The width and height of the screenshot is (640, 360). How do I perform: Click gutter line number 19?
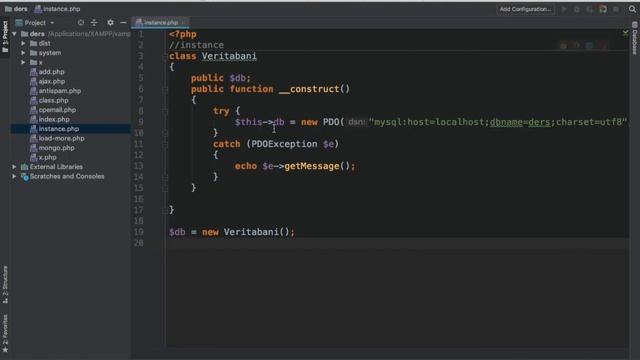[x=139, y=232]
